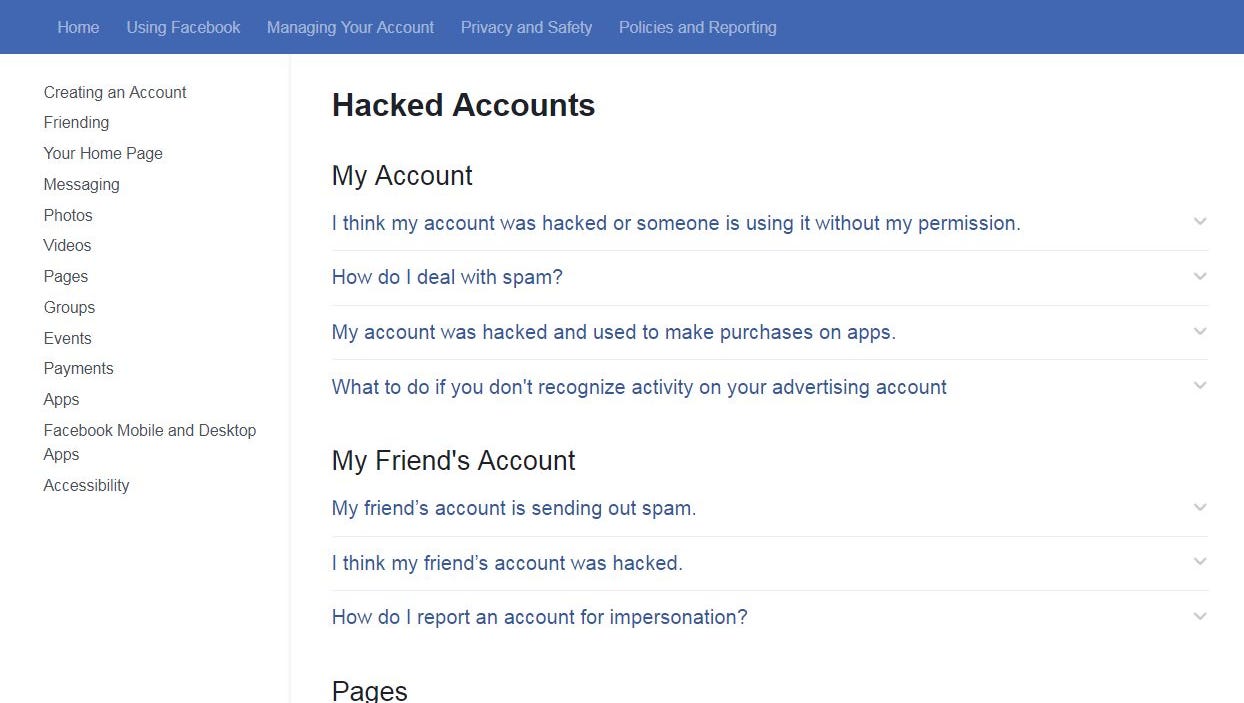Open 'How do I report an account for impersonation?'
Screen dimensions: 1244x703
[540, 617]
